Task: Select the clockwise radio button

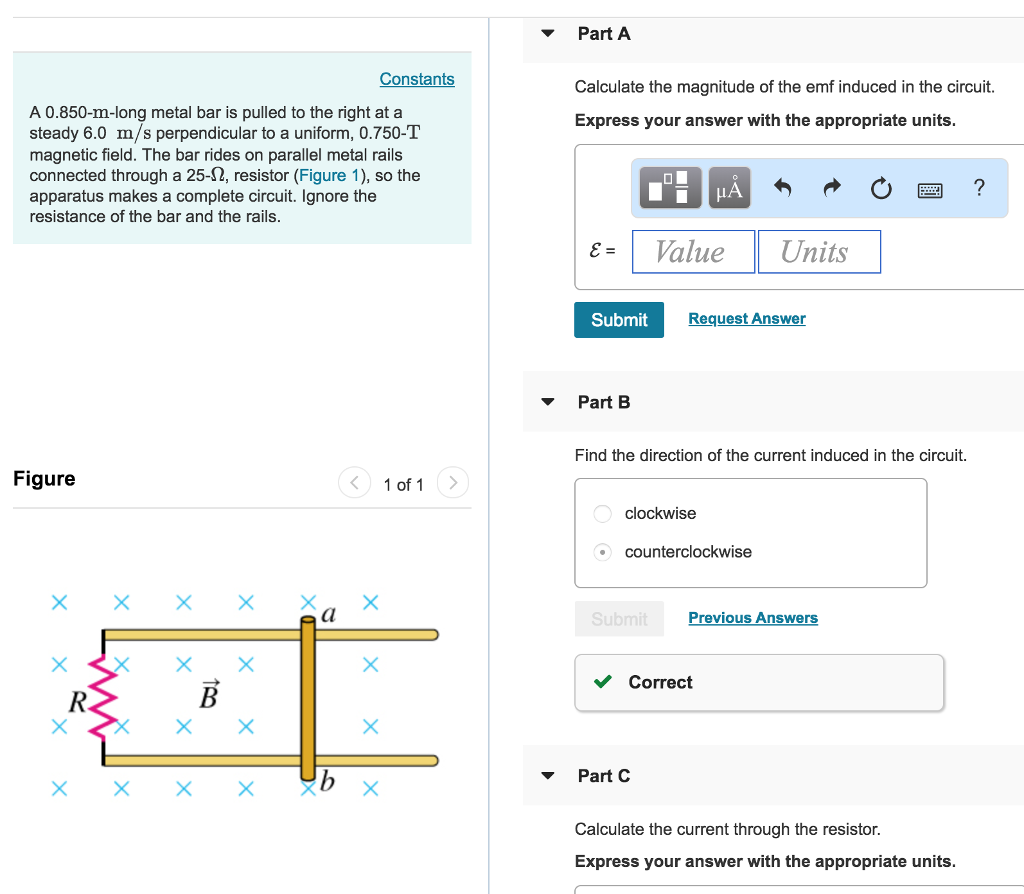Action: (602, 513)
